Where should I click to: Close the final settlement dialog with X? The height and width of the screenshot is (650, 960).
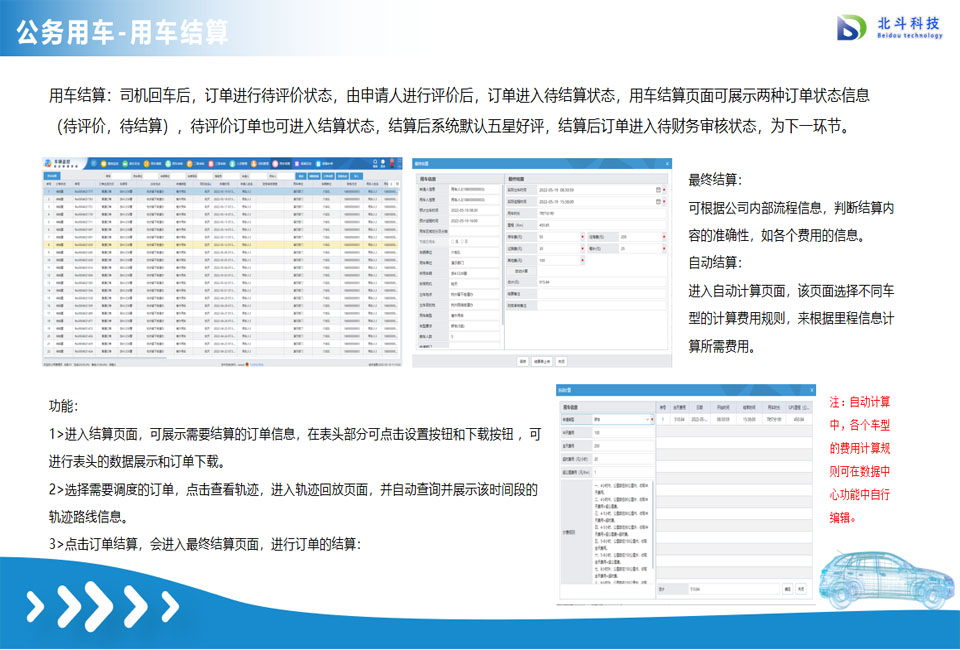pos(667,163)
